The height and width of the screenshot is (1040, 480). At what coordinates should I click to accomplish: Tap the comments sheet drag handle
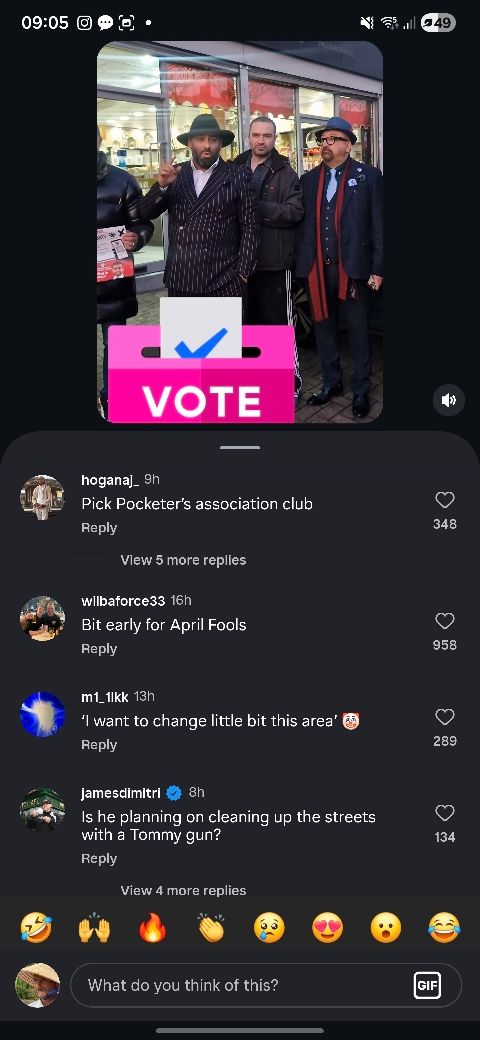coord(240,448)
